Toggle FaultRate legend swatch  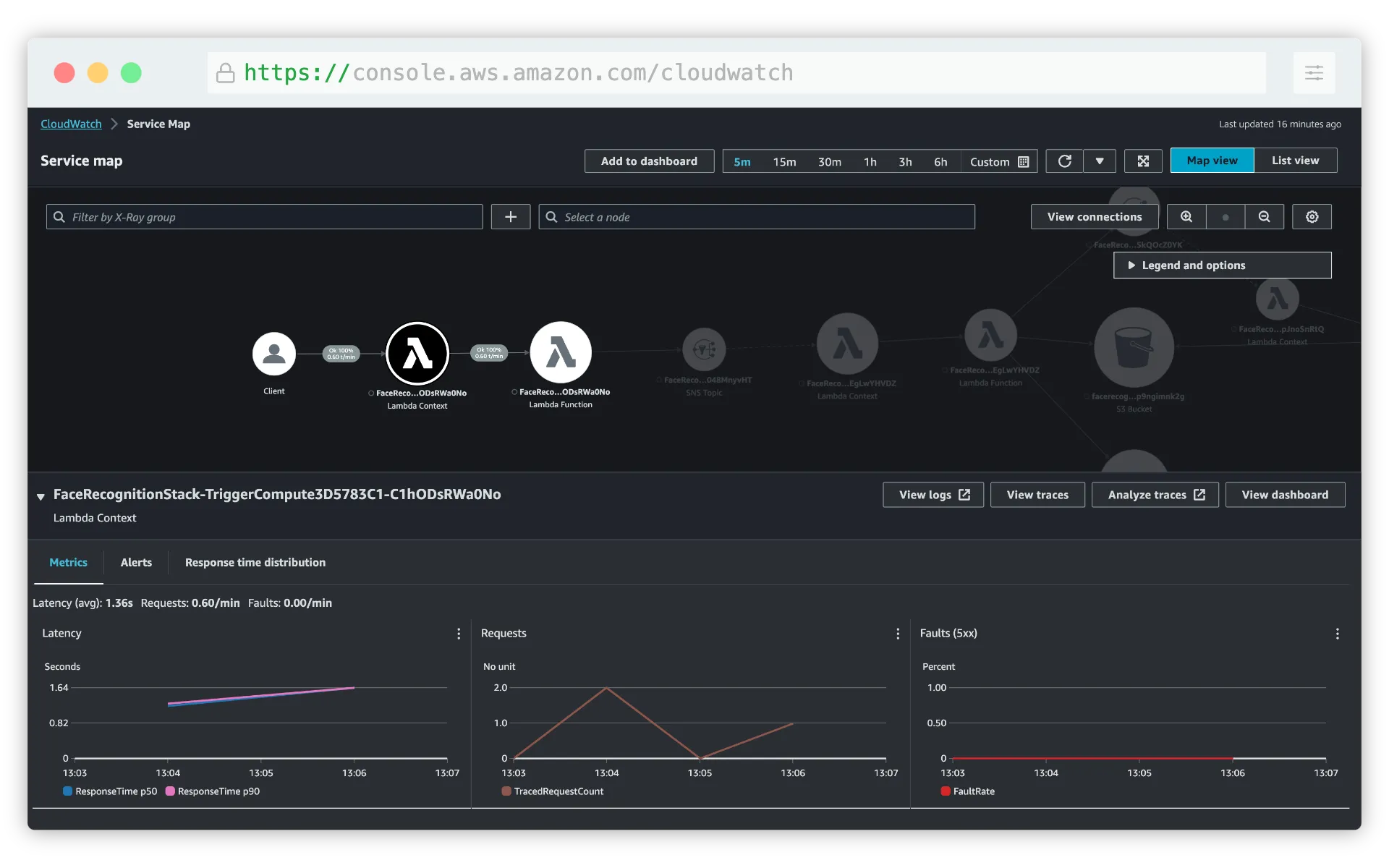point(946,791)
